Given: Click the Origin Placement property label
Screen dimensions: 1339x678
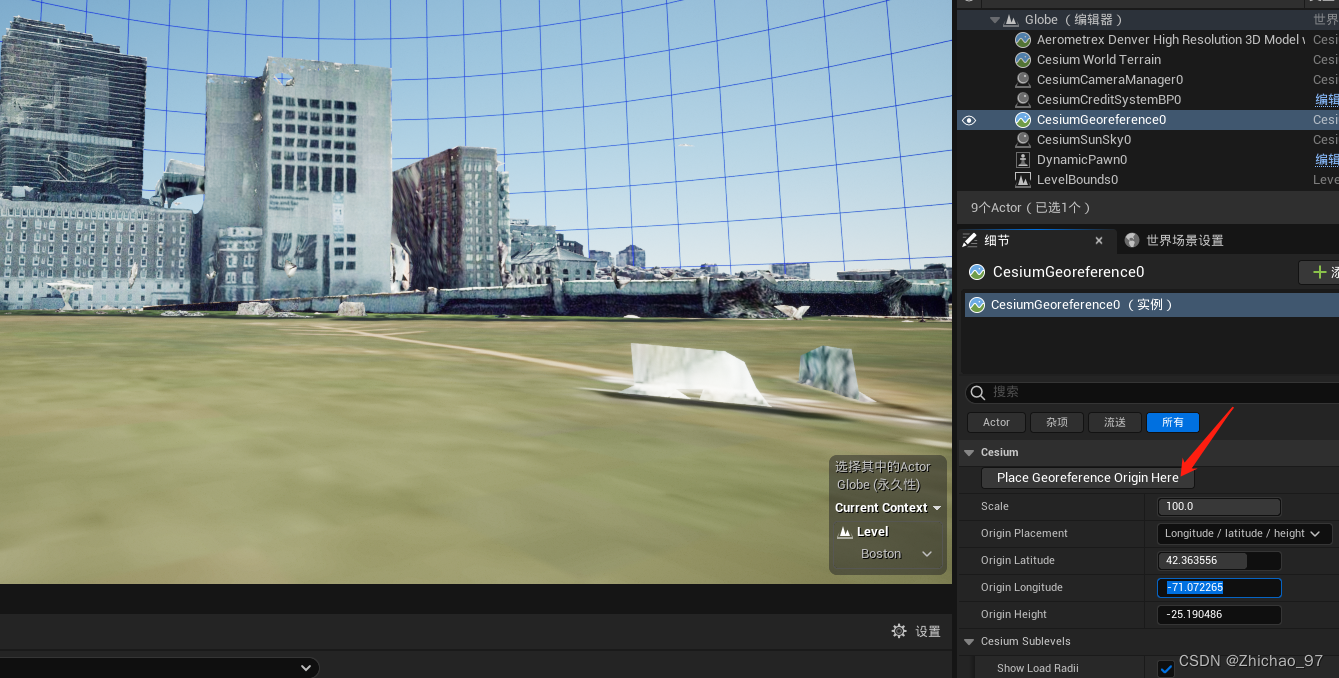Looking at the screenshot, I should tap(1024, 534).
